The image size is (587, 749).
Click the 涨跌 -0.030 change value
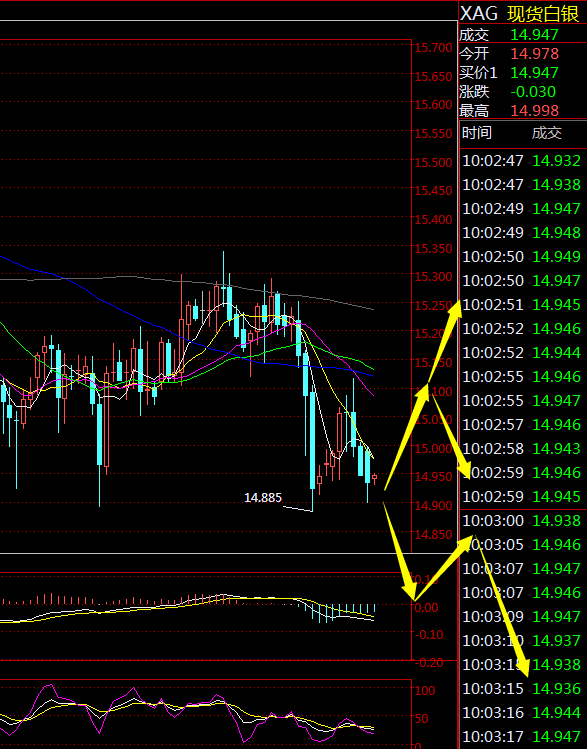coord(533,92)
